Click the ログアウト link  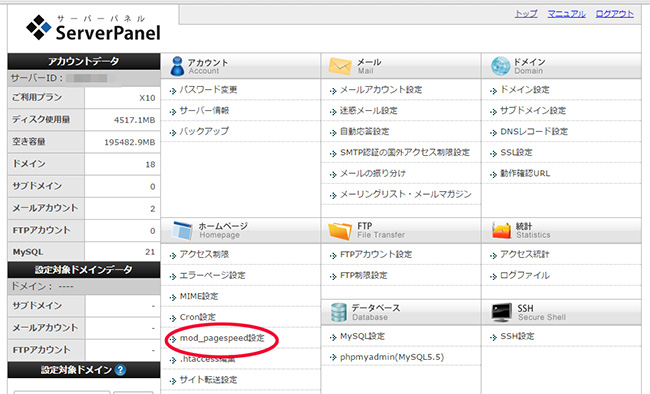pos(614,14)
